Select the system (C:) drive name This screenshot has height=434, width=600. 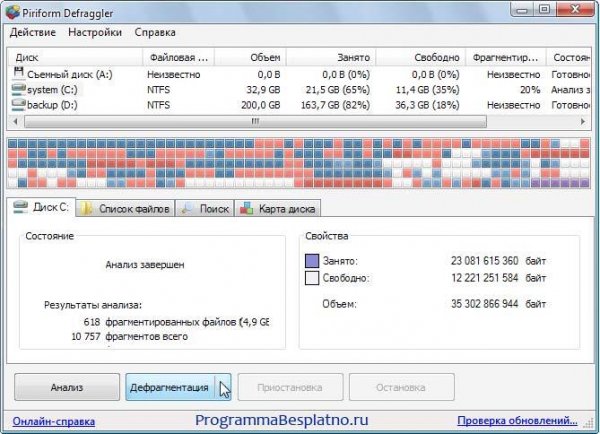tap(52, 90)
